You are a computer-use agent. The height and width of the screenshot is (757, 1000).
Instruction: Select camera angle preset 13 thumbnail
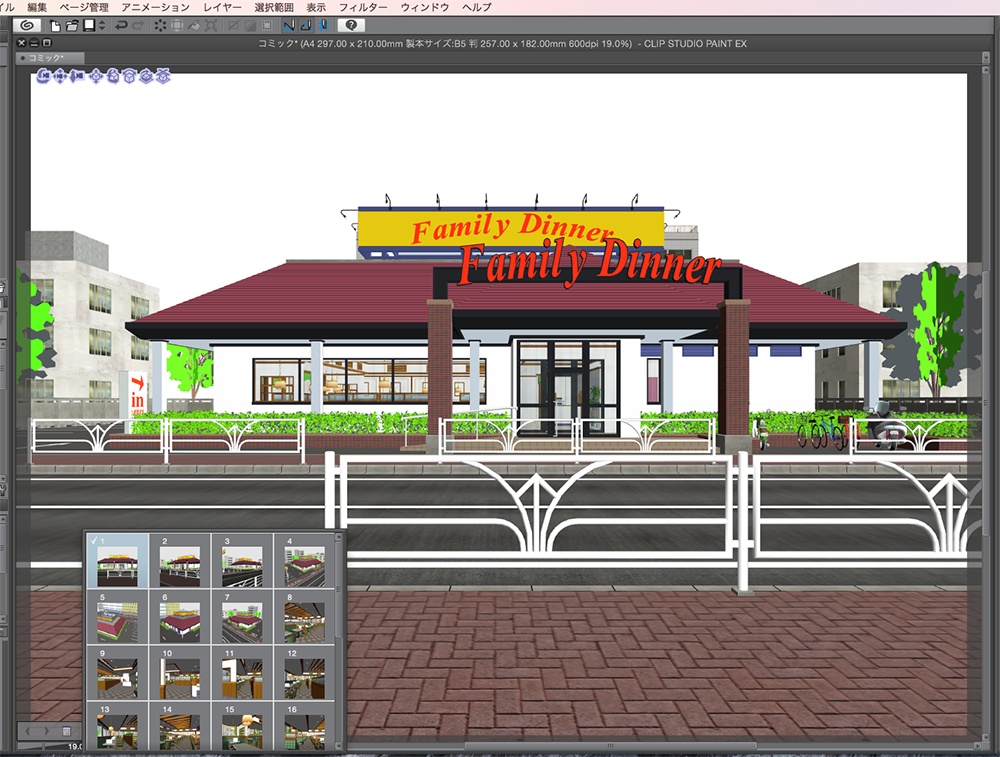point(117,726)
